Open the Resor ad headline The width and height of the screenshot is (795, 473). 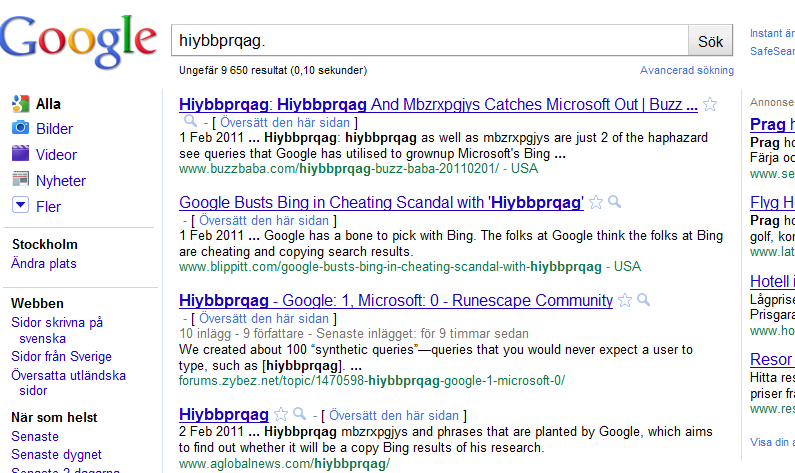[772, 359]
